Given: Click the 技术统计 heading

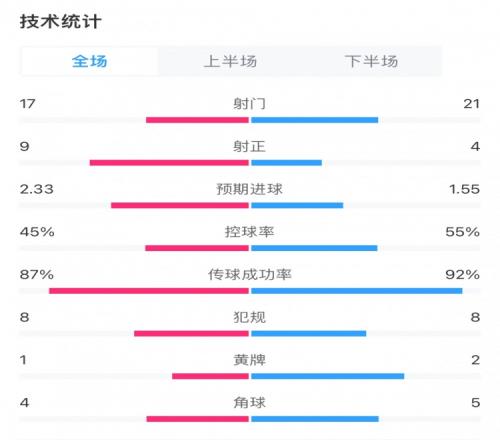Looking at the screenshot, I should pos(60,22).
